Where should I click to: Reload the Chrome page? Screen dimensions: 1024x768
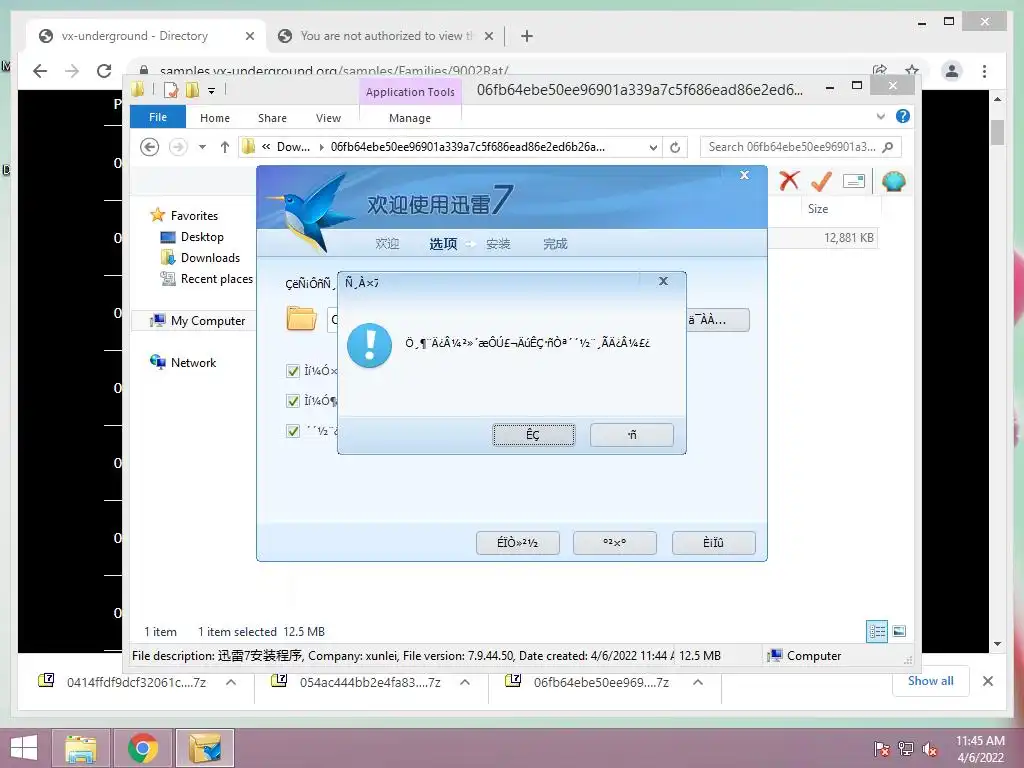[x=104, y=71]
